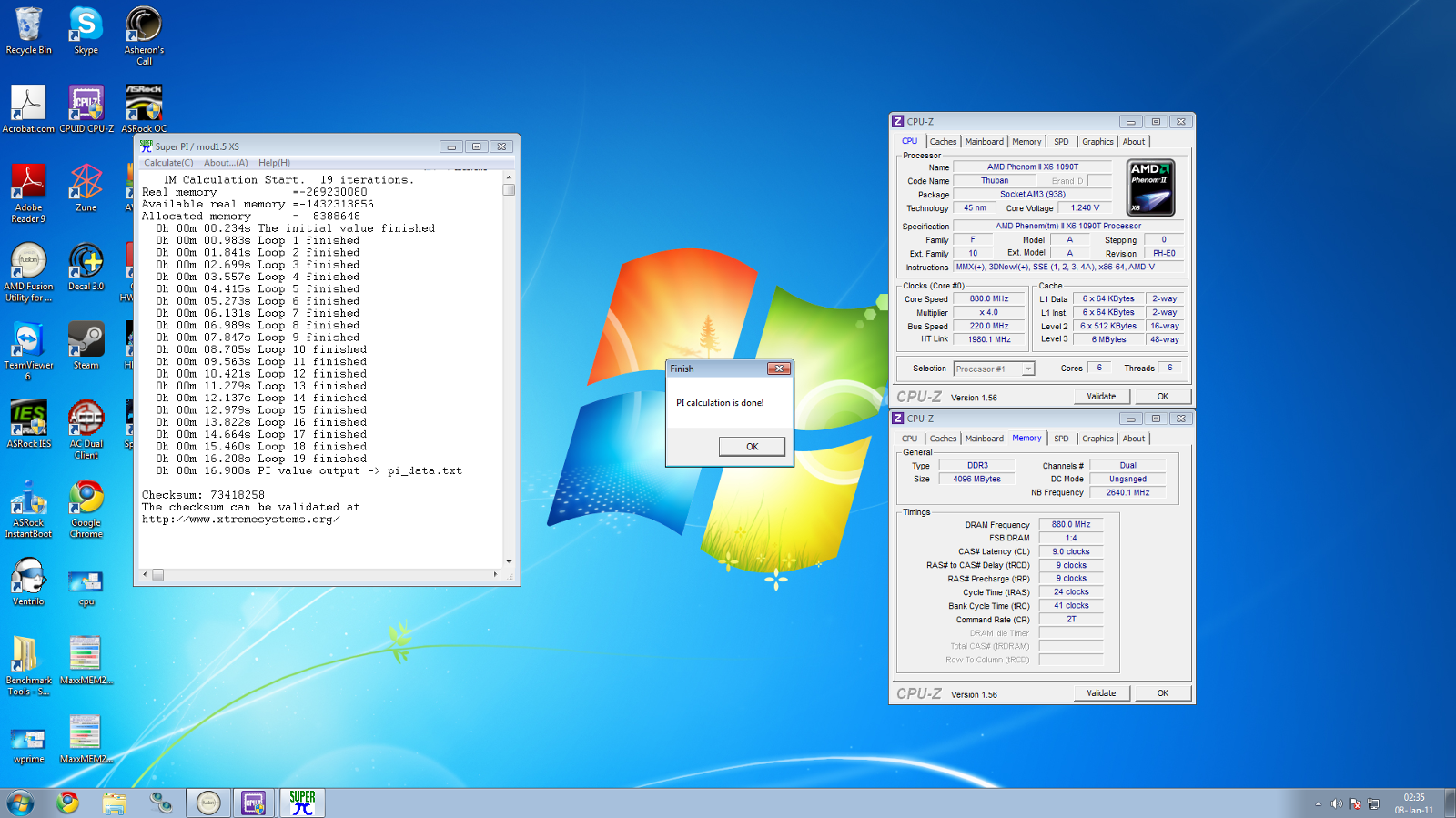
Task: Click the NB Frequency value 2640.1 MHz
Action: point(1127,492)
